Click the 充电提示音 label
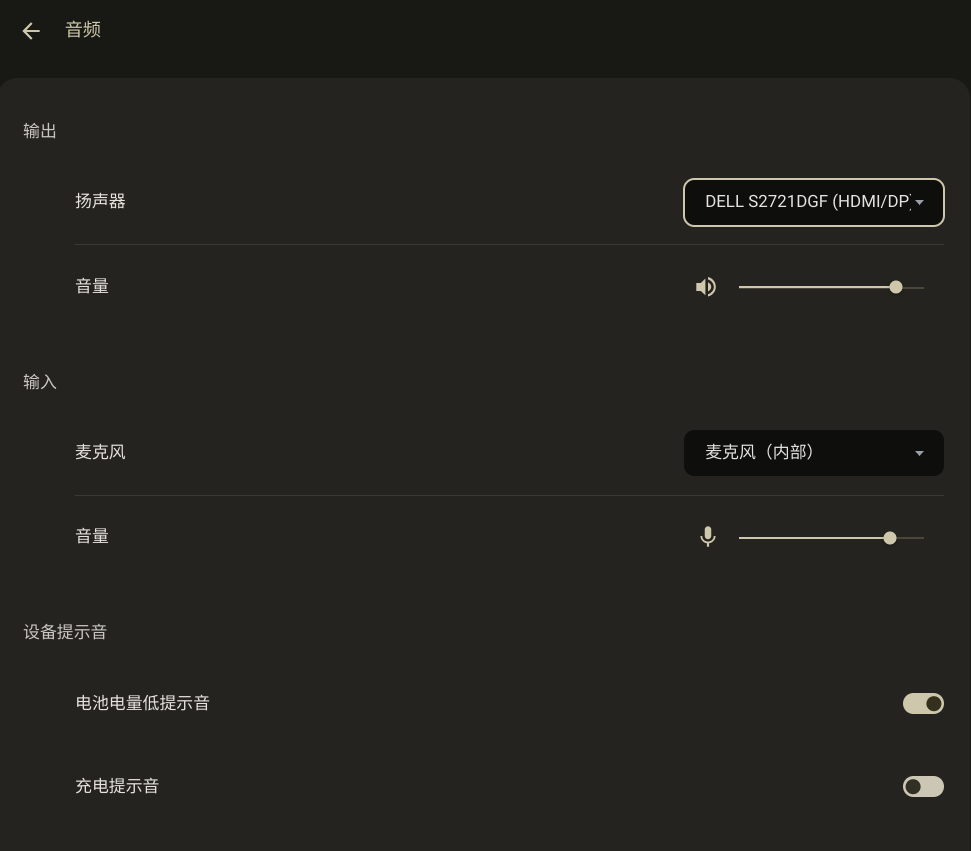The height and width of the screenshot is (851, 971). (117, 786)
